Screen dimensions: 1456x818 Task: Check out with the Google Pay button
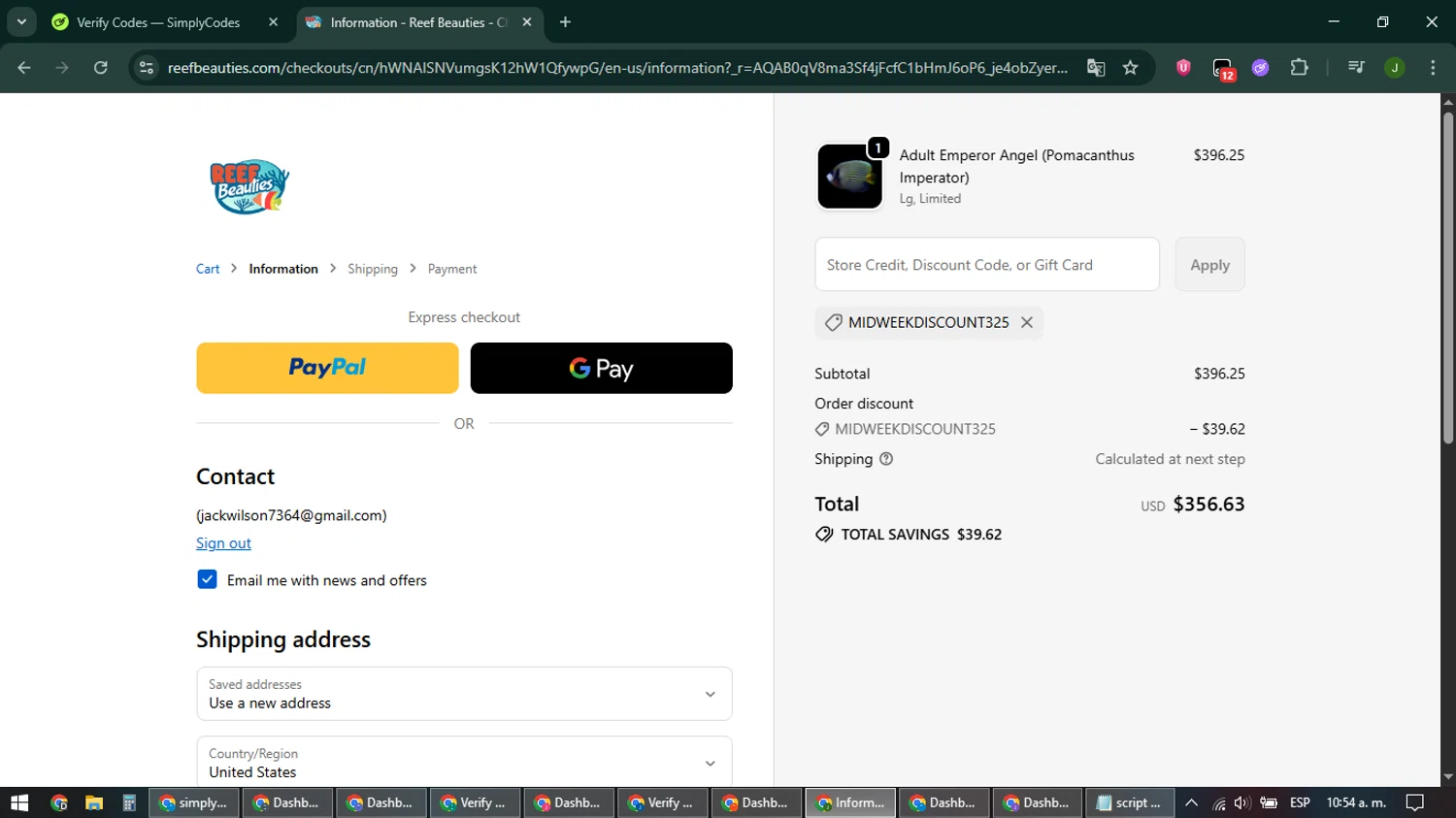point(602,368)
